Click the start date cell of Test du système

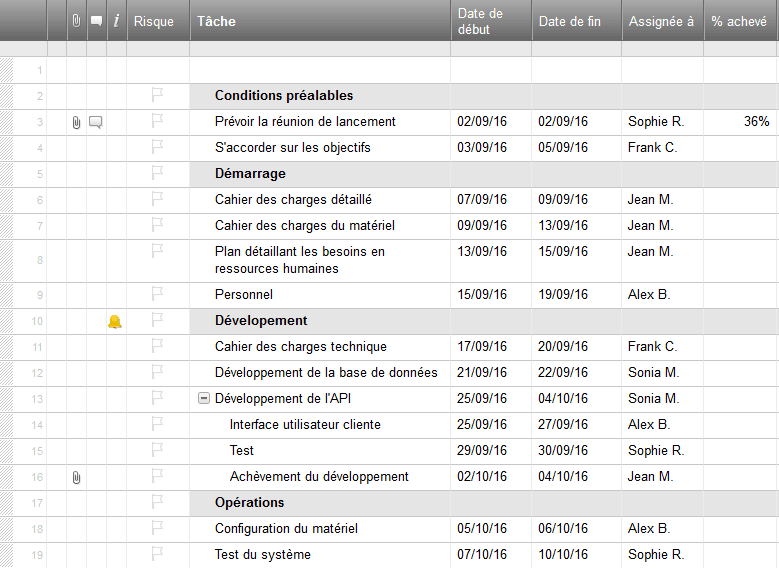click(x=491, y=555)
